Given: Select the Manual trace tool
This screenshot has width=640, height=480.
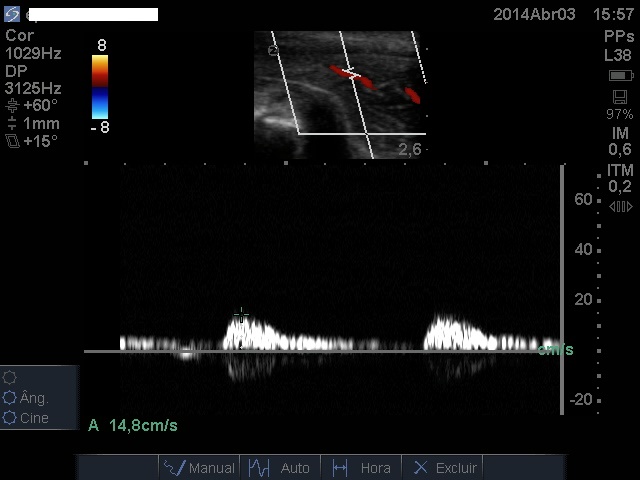Looking at the screenshot, I should pyautogui.click(x=199, y=467).
